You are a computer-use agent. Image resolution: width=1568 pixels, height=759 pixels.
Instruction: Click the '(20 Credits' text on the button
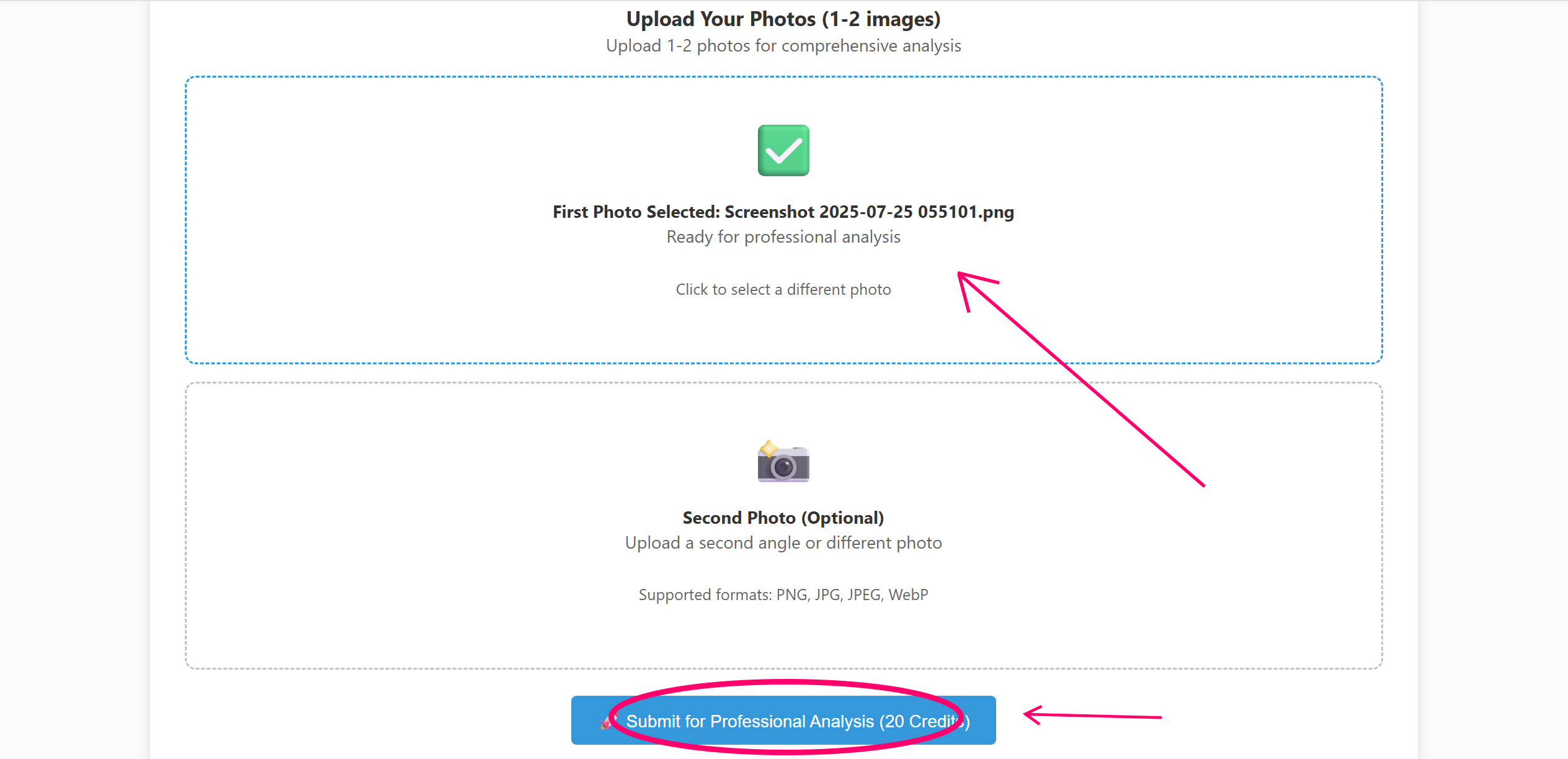coord(922,721)
